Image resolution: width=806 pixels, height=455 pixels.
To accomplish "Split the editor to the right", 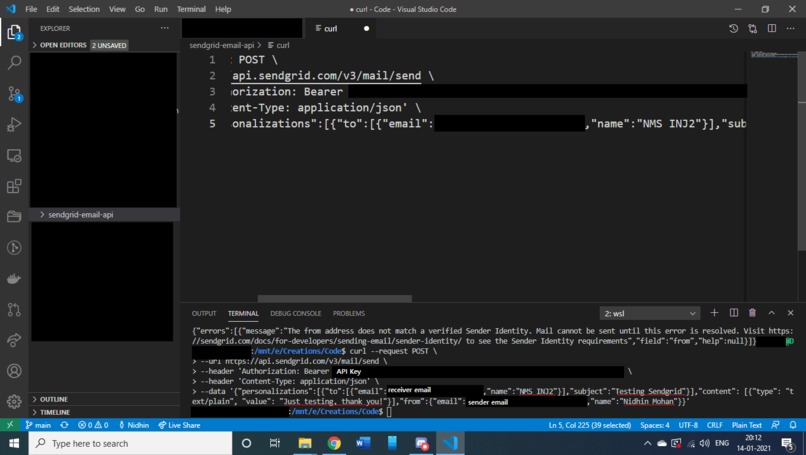I will tap(772, 28).
